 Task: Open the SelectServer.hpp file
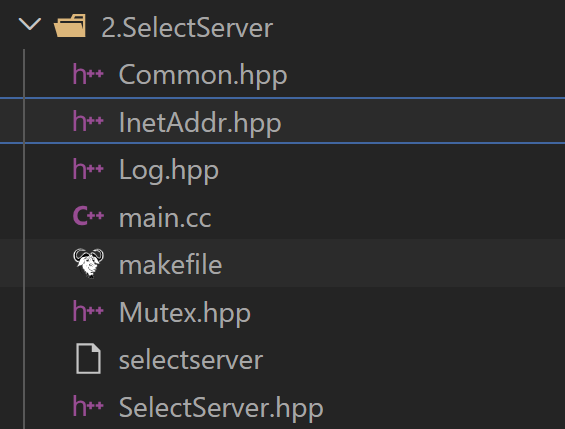[x=221, y=408]
